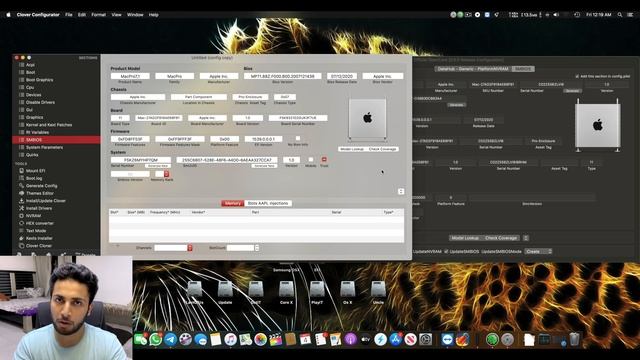Click the Boot.log tool icon

pyautogui.click(x=21, y=178)
